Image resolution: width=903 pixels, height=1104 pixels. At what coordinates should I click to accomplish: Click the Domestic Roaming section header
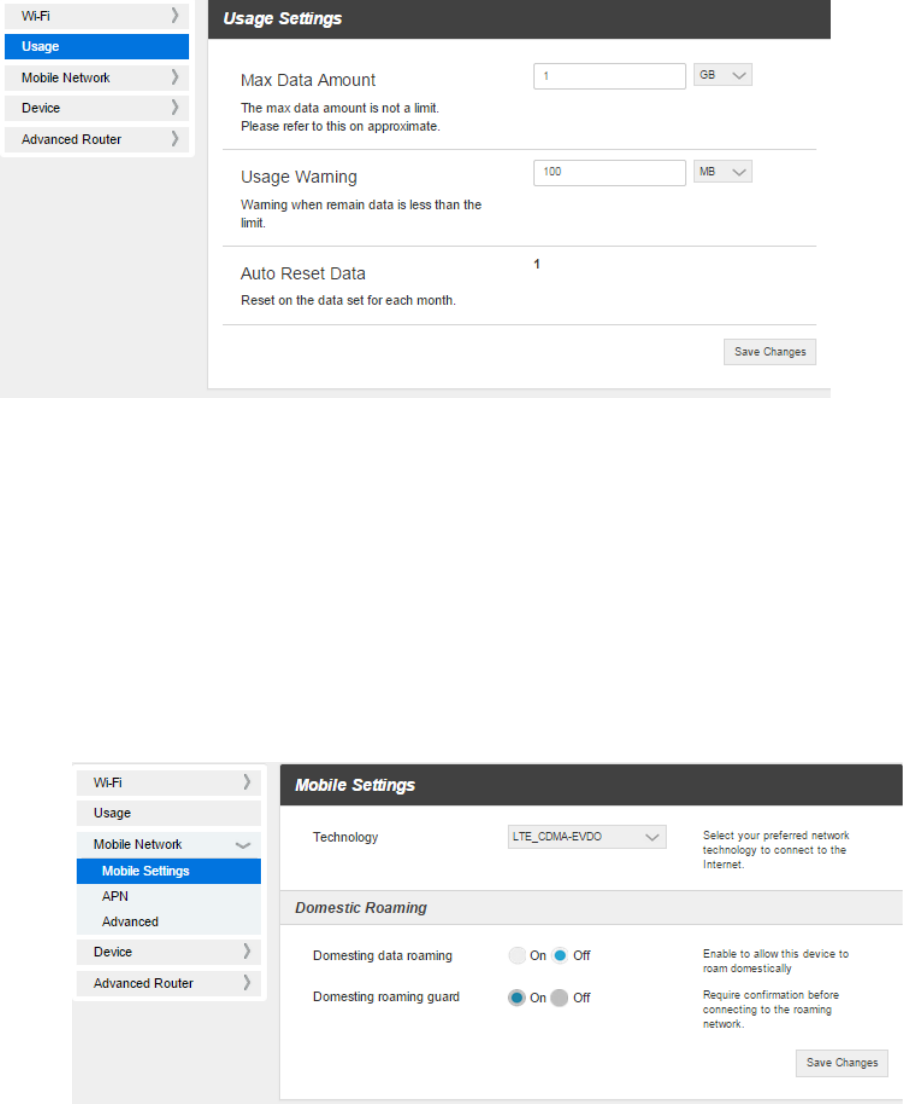click(361, 908)
